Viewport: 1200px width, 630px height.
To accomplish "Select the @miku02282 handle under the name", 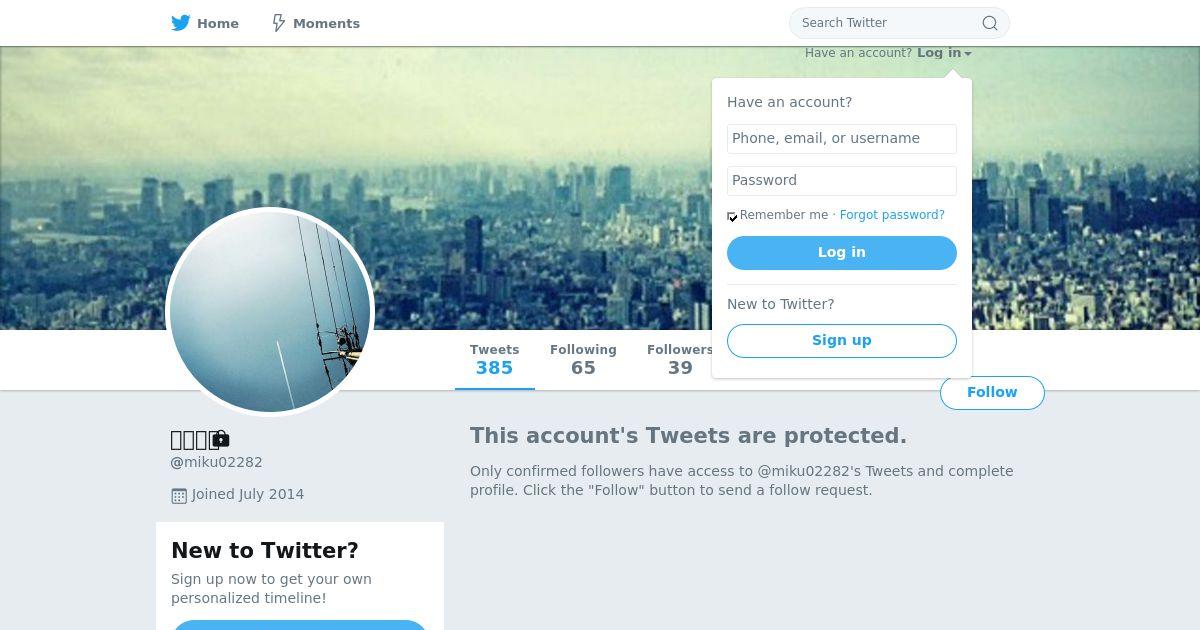I will [217, 463].
